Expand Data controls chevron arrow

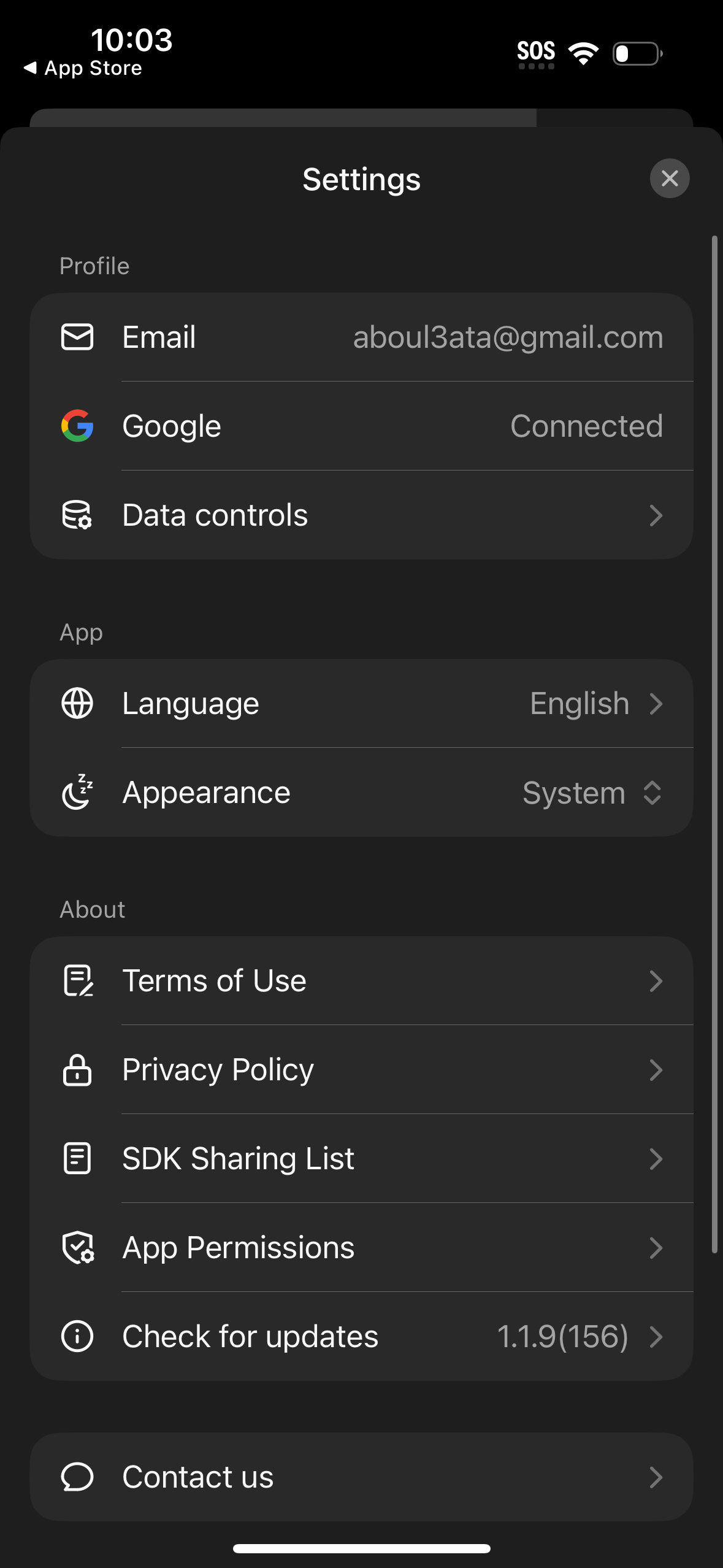tap(656, 515)
